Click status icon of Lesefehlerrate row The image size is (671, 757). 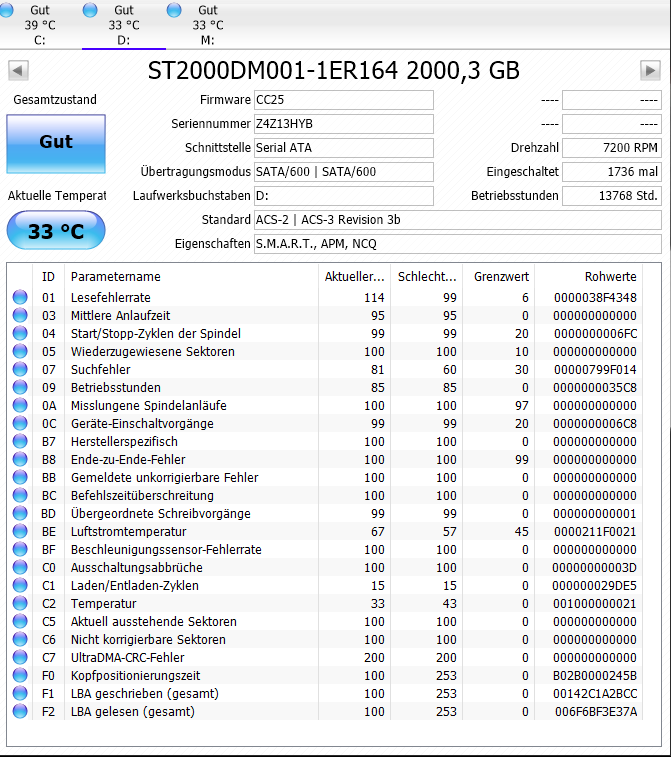[x=20, y=297]
